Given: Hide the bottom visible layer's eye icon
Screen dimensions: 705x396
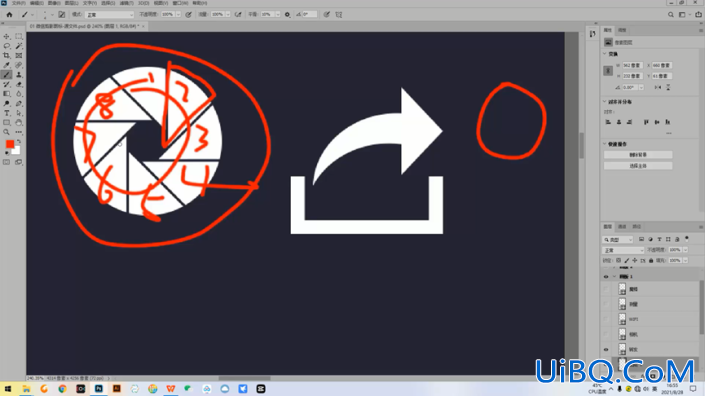Looking at the screenshot, I should pos(606,349).
